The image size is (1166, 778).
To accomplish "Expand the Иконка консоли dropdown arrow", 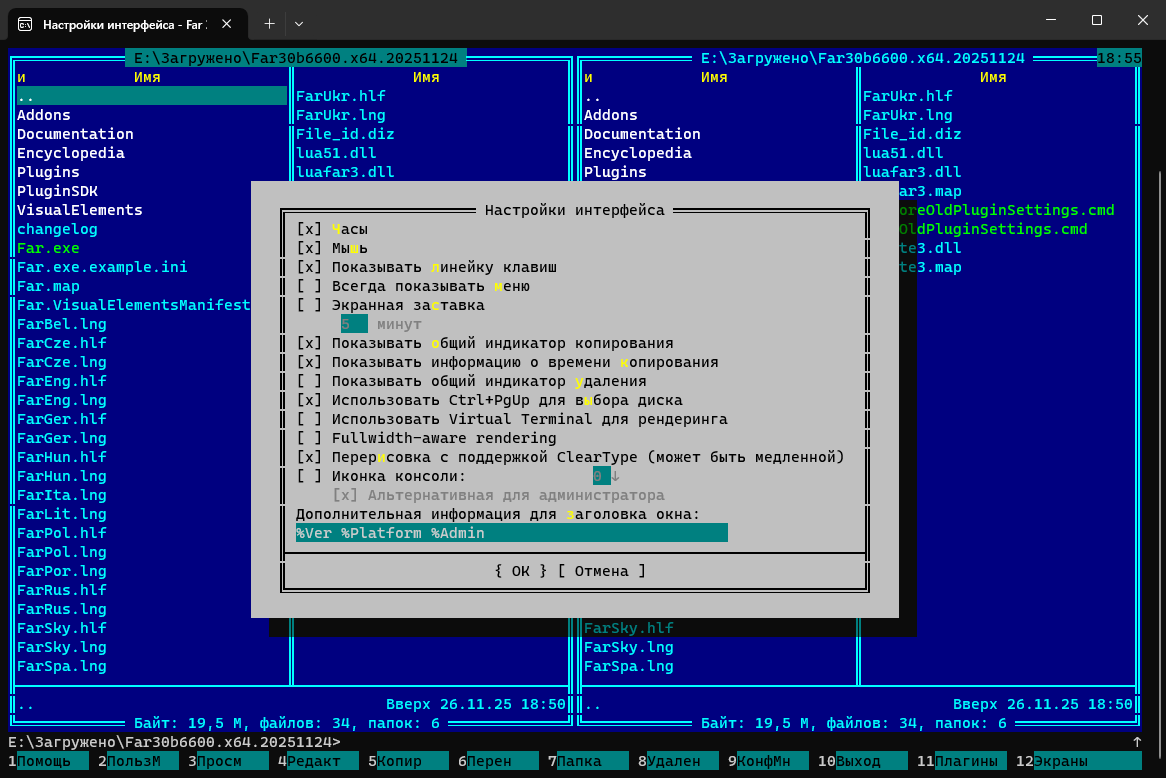I will pos(615,476).
